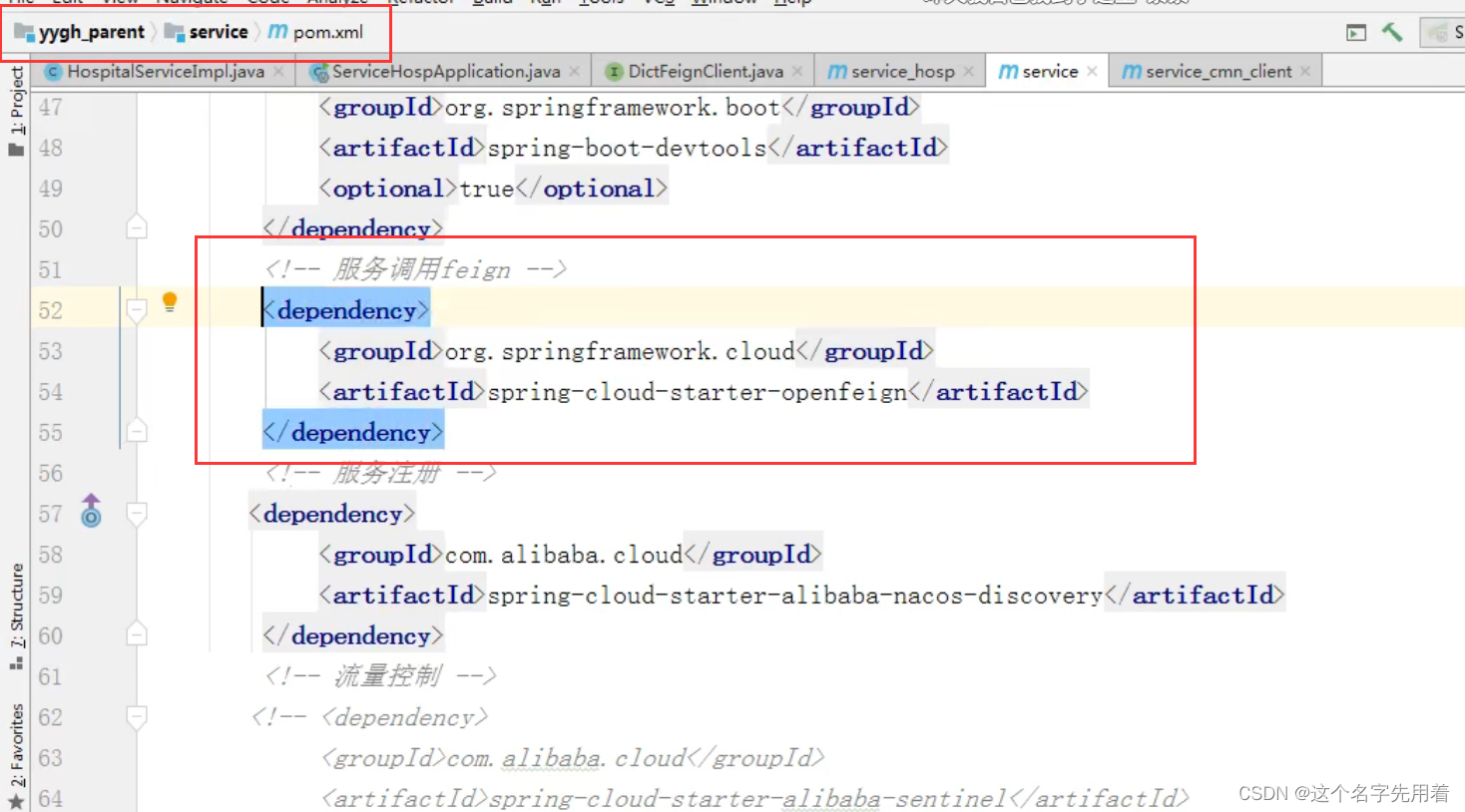
Task: Close the HospitalServiceImpl.java tab
Action: click(x=278, y=72)
